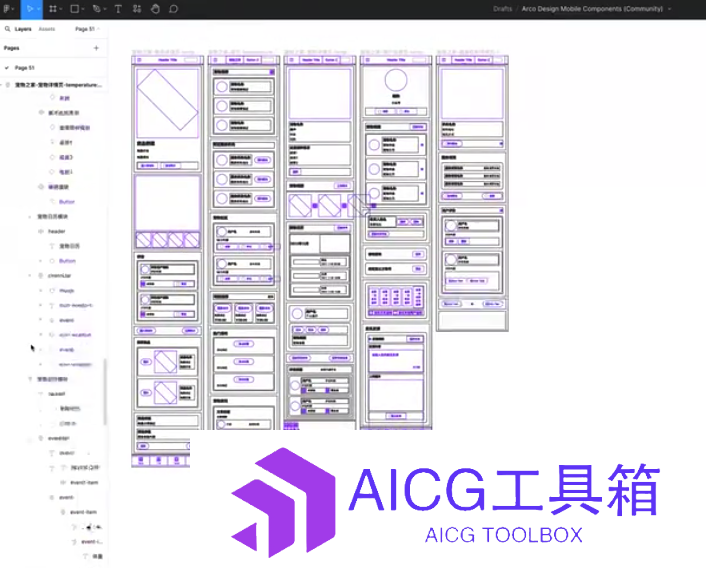The height and width of the screenshot is (568, 706).
Task: Open the shape tools dropdown arrow
Action: click(x=83, y=9)
